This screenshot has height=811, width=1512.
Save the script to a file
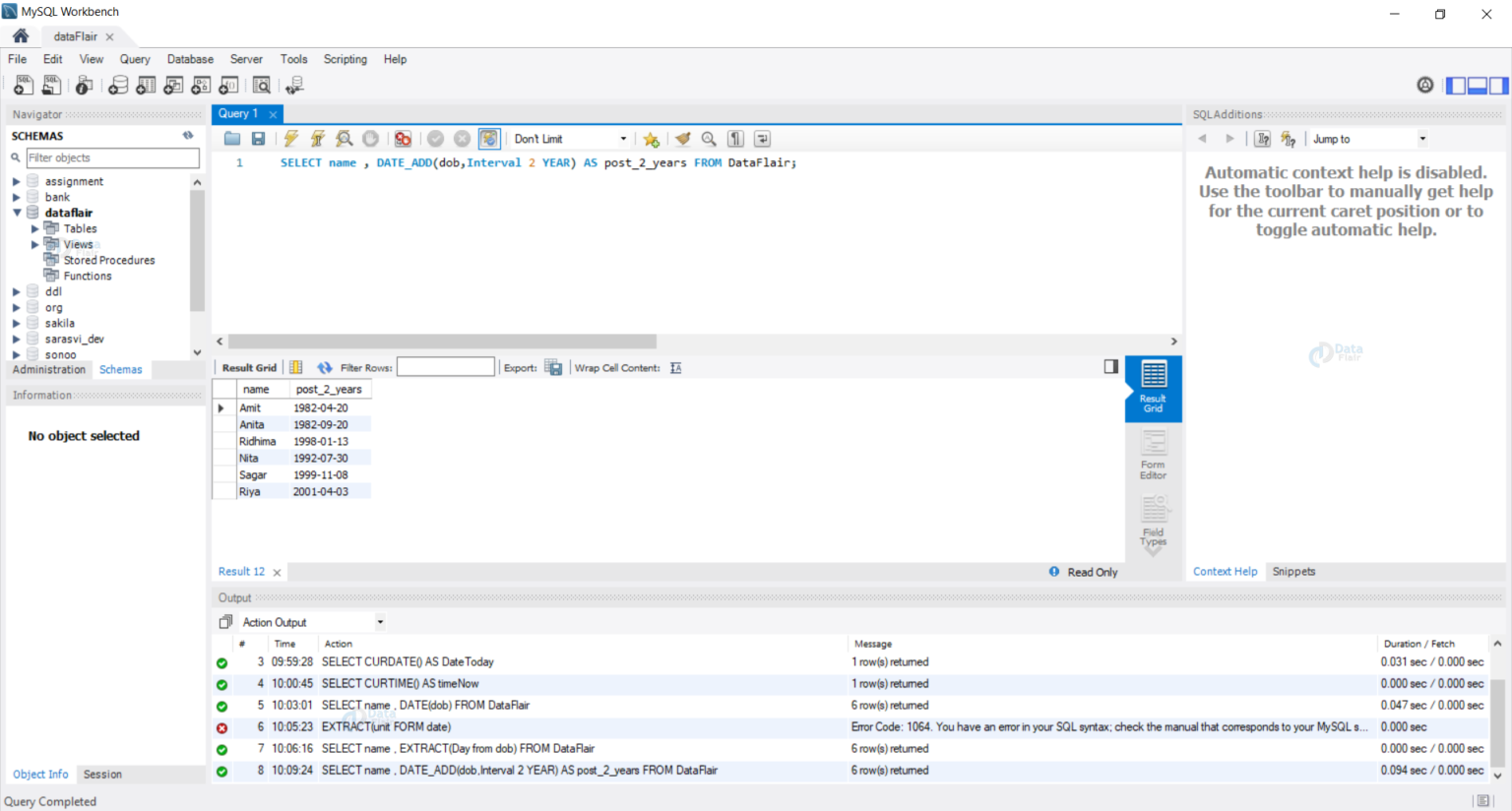pos(258,139)
